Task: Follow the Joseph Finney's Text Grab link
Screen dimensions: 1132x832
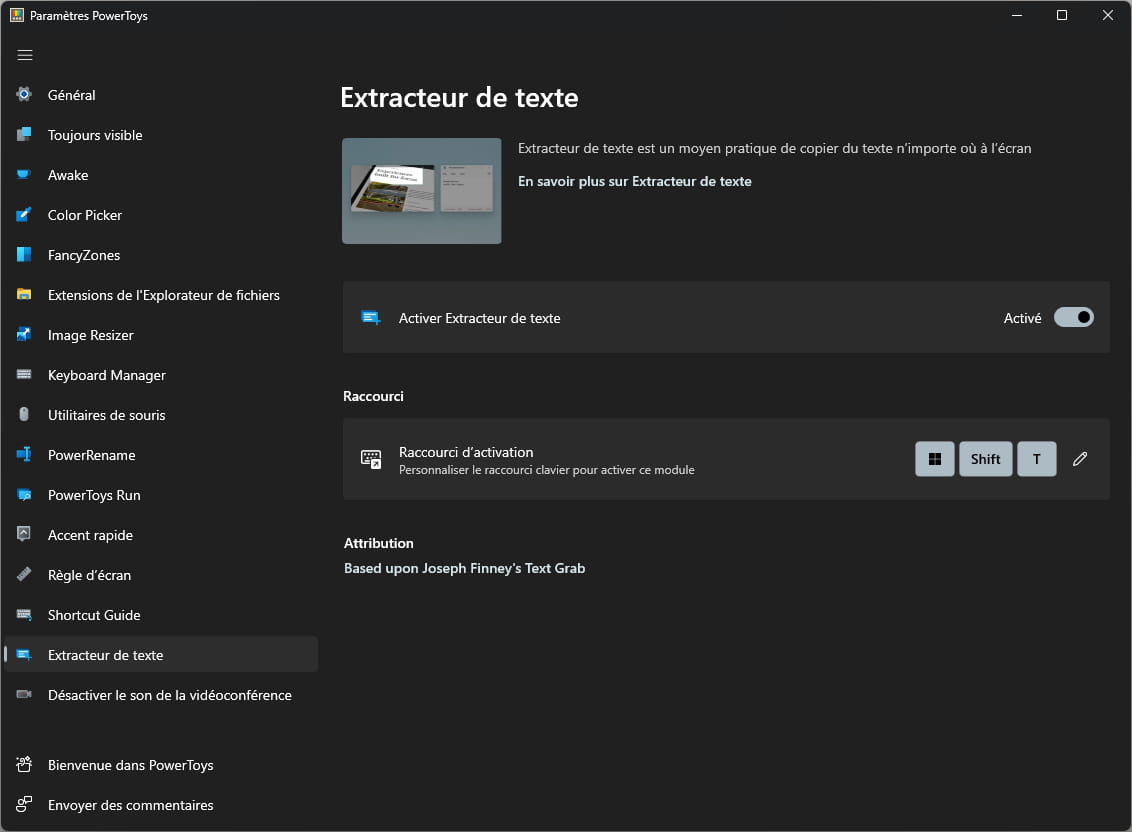Action: tap(464, 568)
